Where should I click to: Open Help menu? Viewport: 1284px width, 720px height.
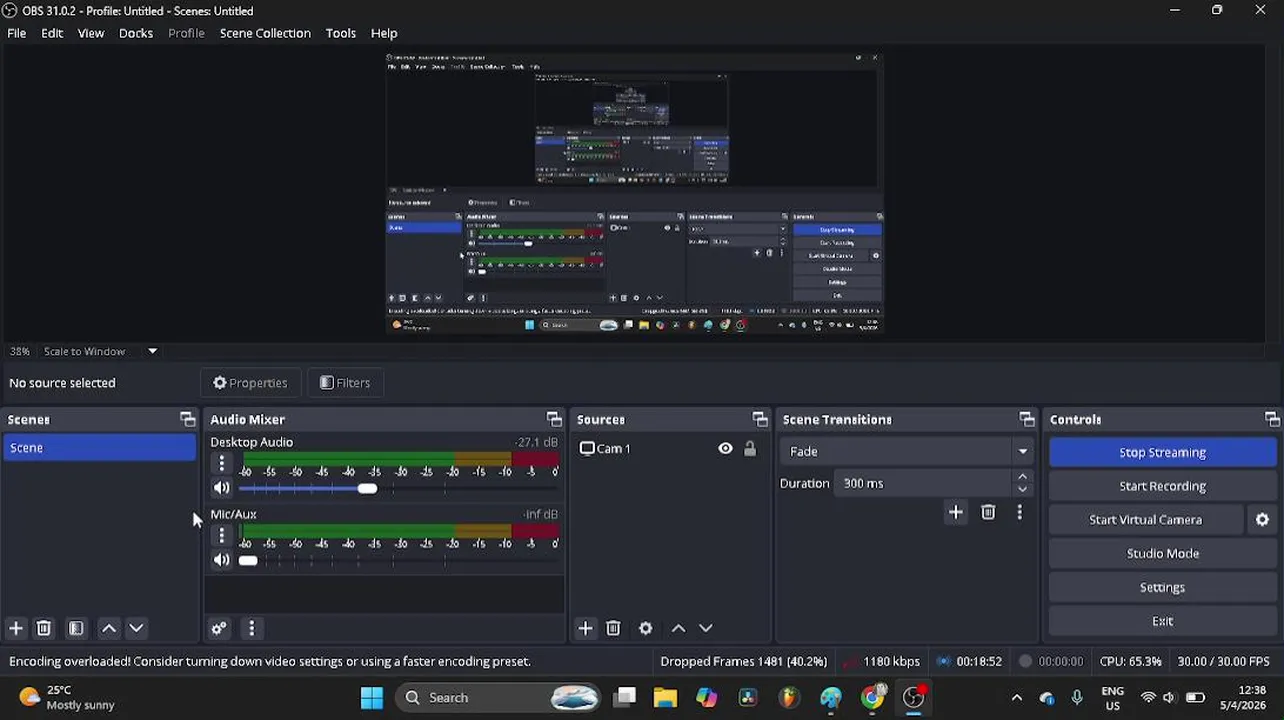(x=384, y=33)
